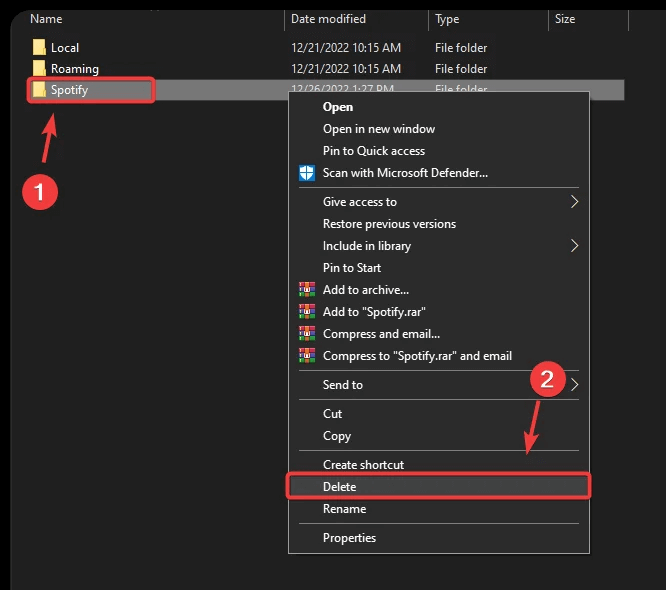Click WinRAR icon beside Compress and email
The height and width of the screenshot is (590, 666).
coord(307,334)
